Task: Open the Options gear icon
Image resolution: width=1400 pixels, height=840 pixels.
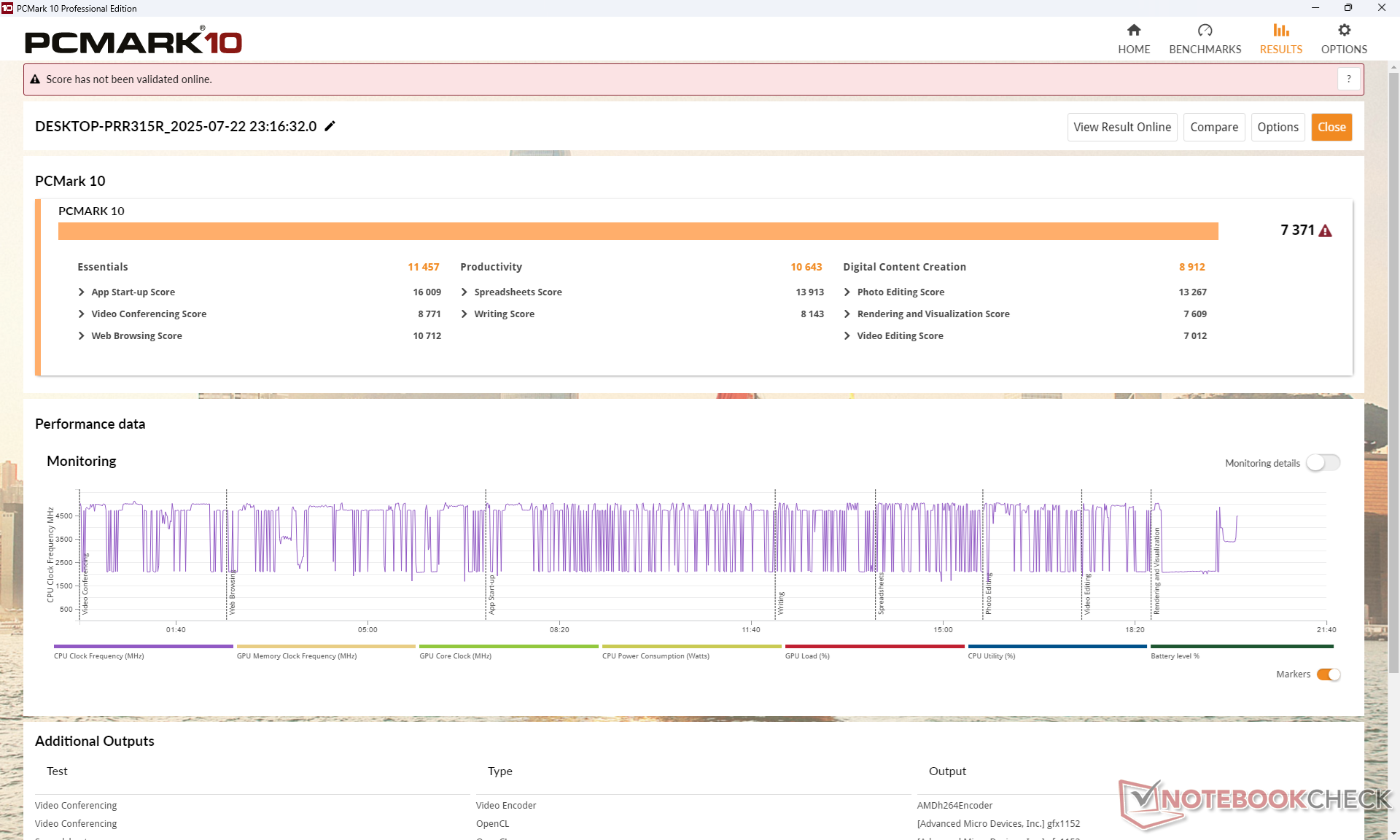Action: pyautogui.click(x=1344, y=31)
